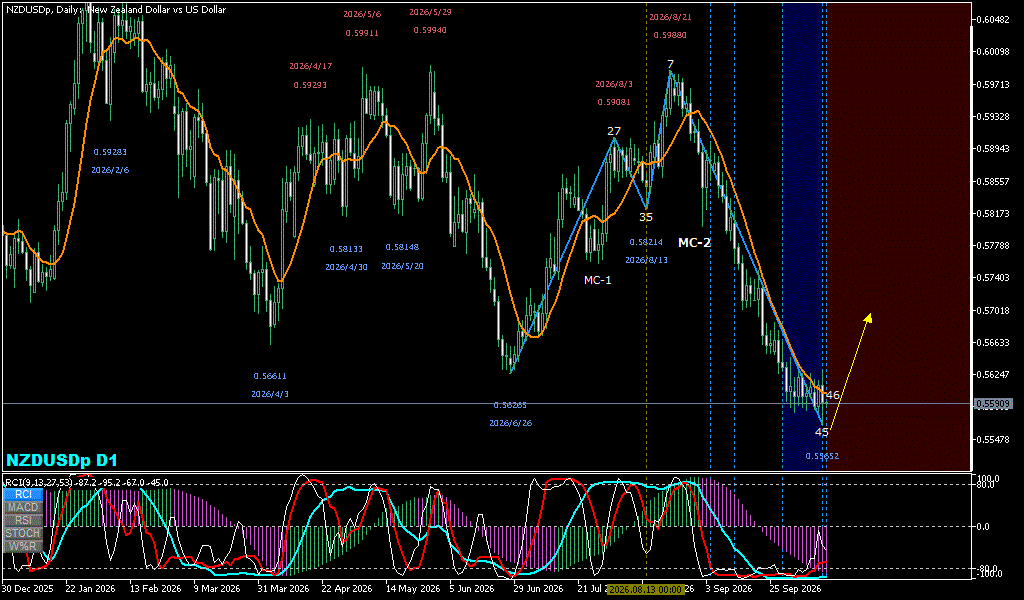This screenshot has width=1024, height=600.
Task: Click the wave count label '27'
Action: [x=614, y=131]
